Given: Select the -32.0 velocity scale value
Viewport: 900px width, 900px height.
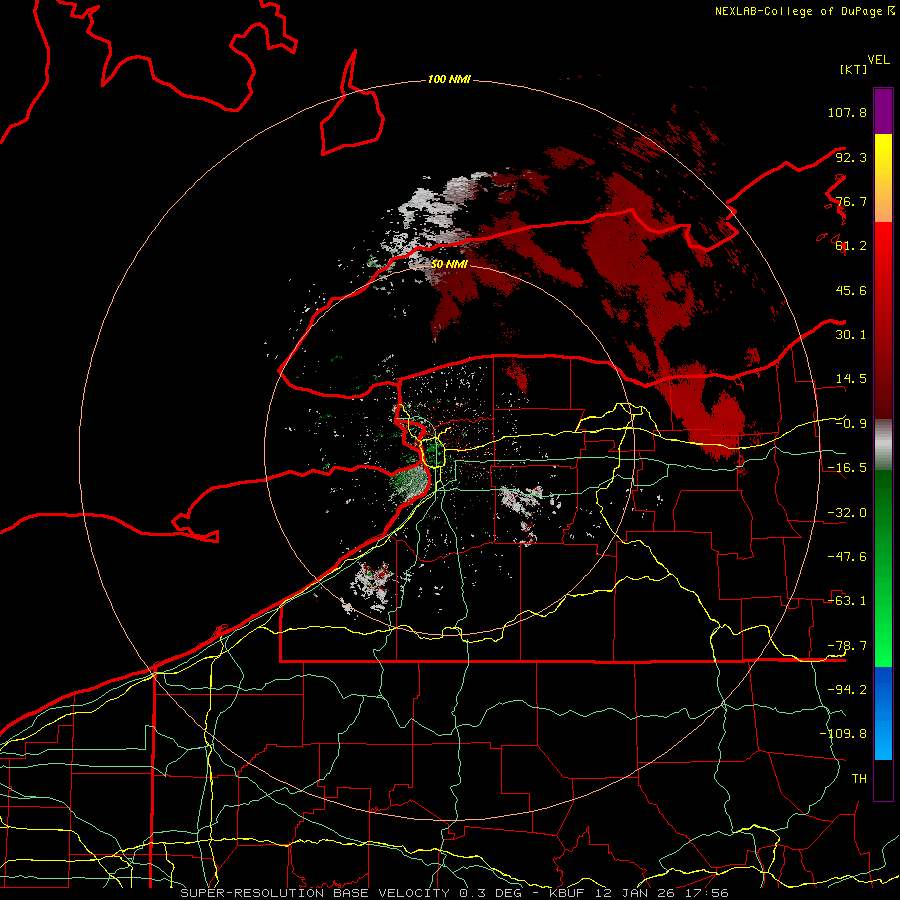Looking at the screenshot, I should coord(847,513).
